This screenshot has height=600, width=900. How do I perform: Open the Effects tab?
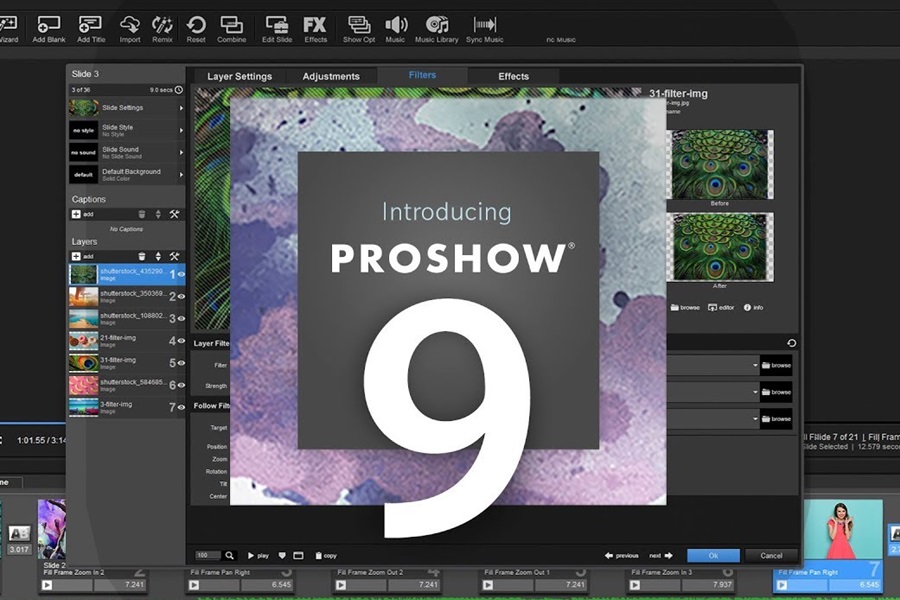pyautogui.click(x=513, y=76)
